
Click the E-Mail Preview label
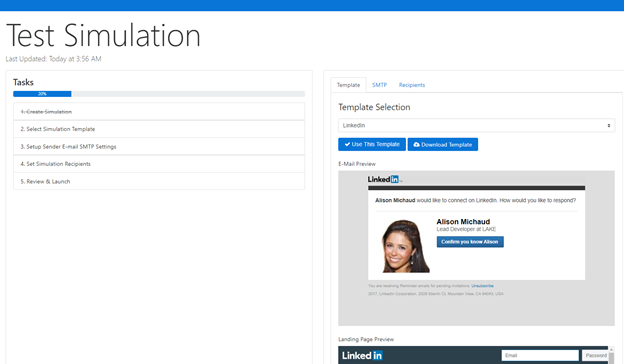pyautogui.click(x=357, y=164)
